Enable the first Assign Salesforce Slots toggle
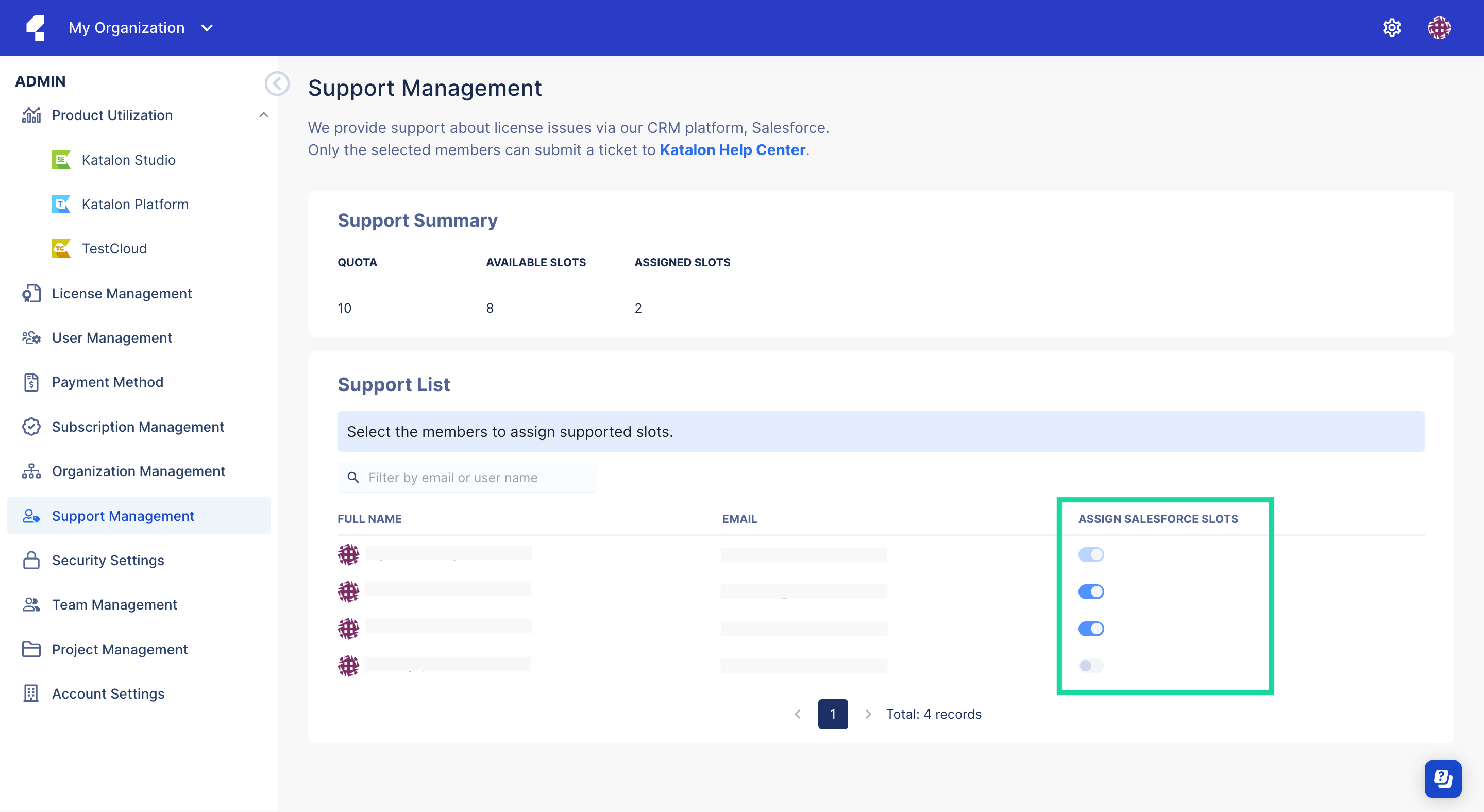Screen dimensions: 1484x812 click(x=1091, y=554)
